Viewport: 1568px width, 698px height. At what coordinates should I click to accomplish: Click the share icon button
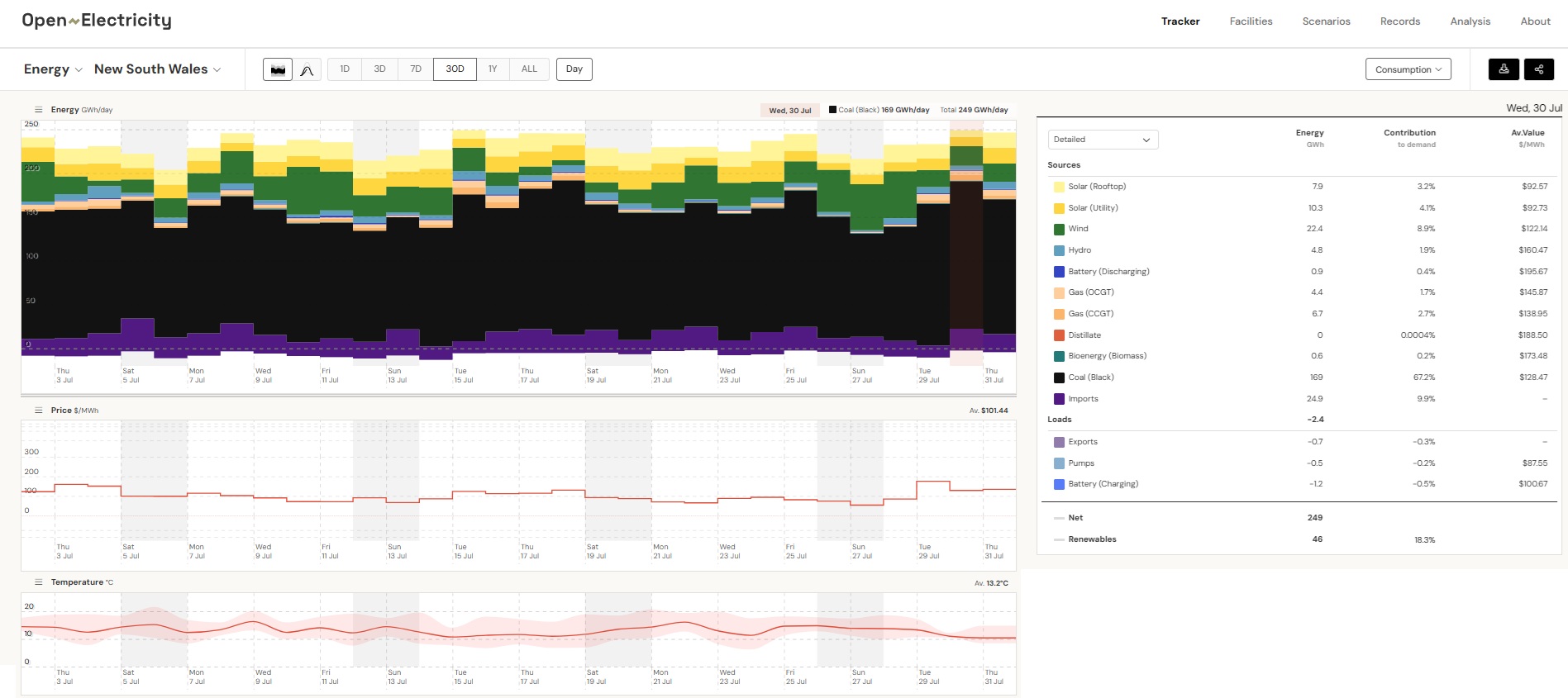pos(1538,69)
